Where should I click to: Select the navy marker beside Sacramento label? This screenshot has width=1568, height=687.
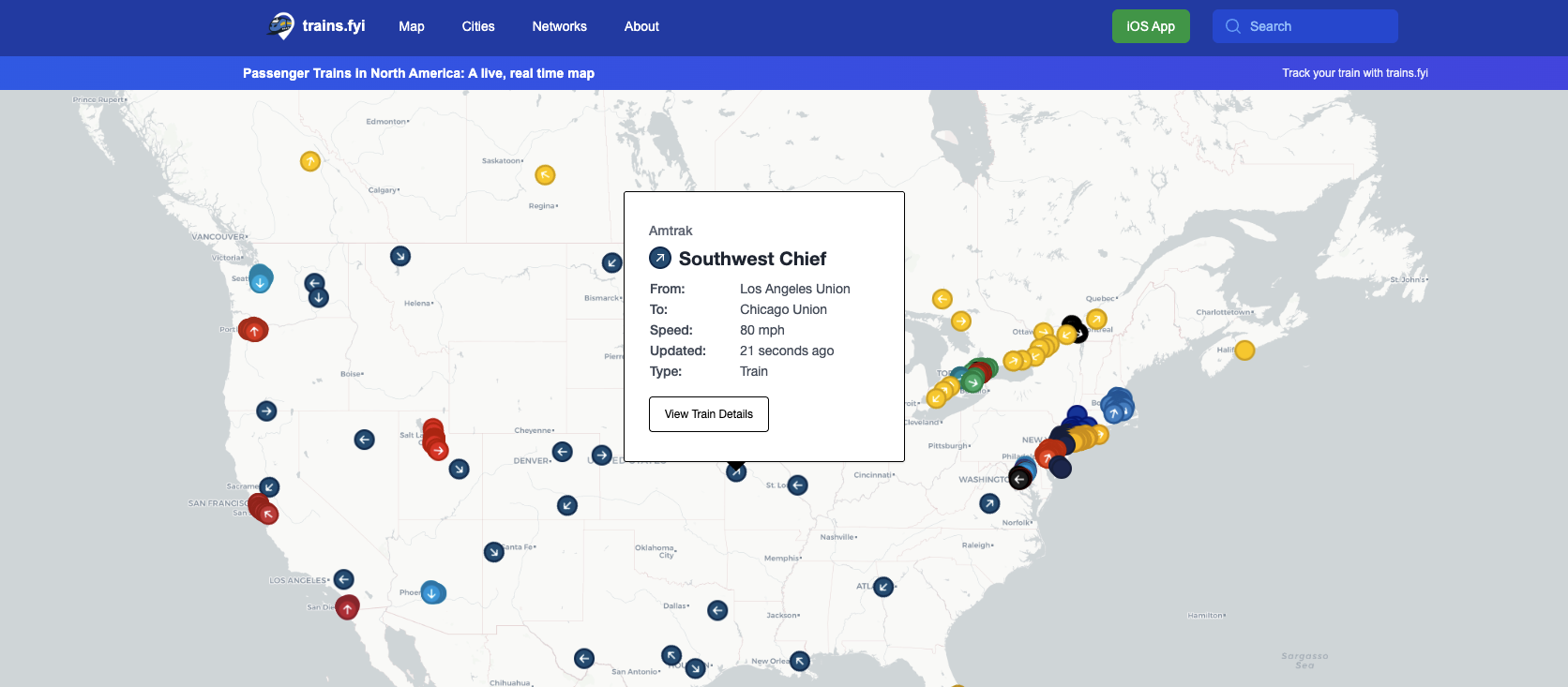(269, 487)
